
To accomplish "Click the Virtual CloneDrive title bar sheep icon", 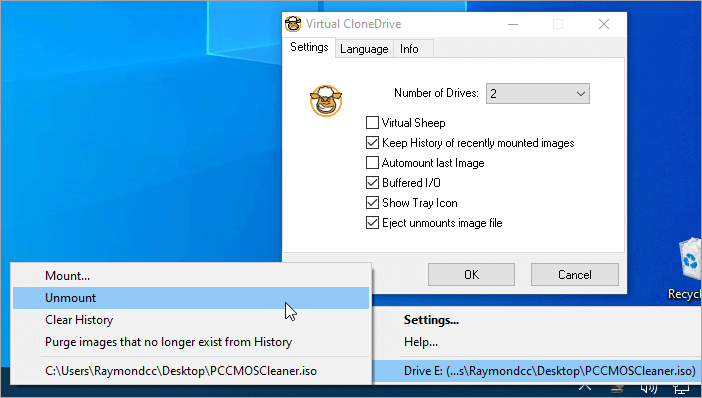I will coord(293,24).
